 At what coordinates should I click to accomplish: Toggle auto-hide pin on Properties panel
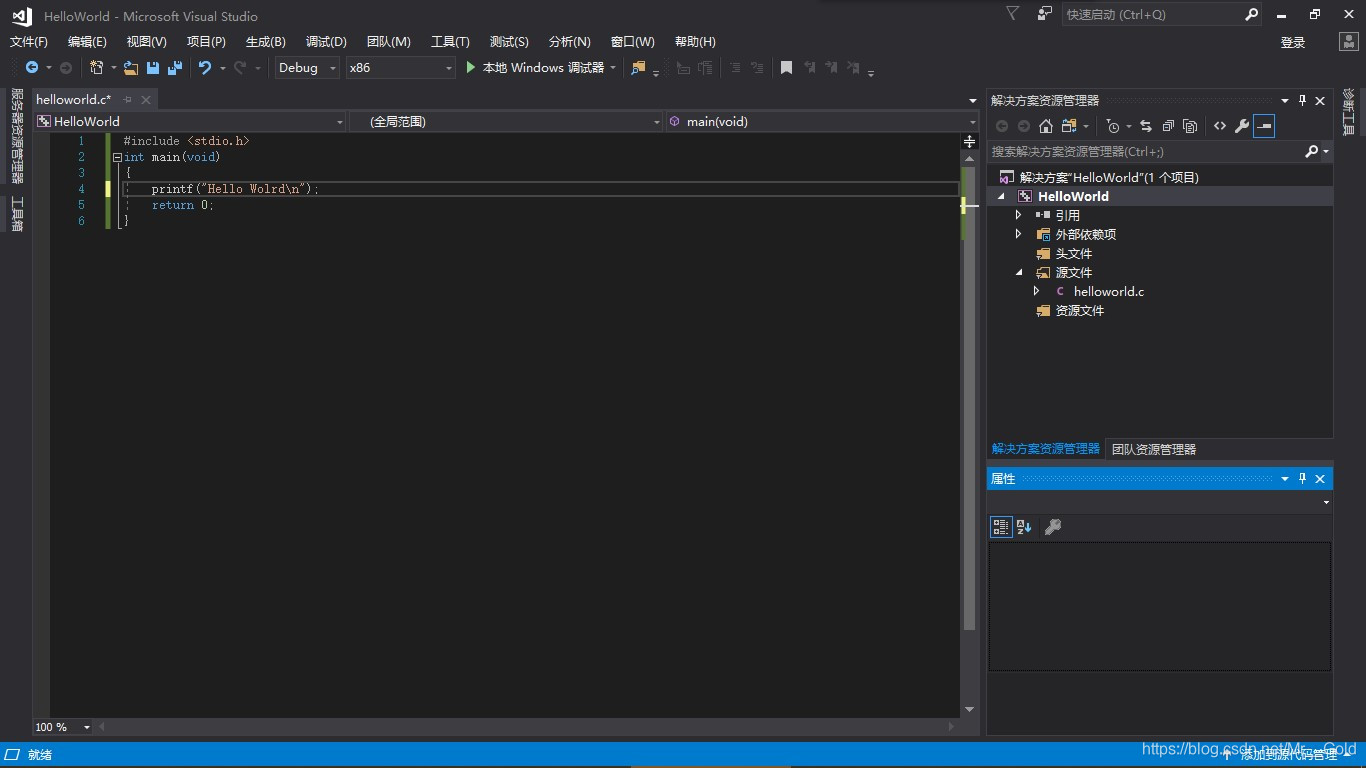pyautogui.click(x=1302, y=479)
